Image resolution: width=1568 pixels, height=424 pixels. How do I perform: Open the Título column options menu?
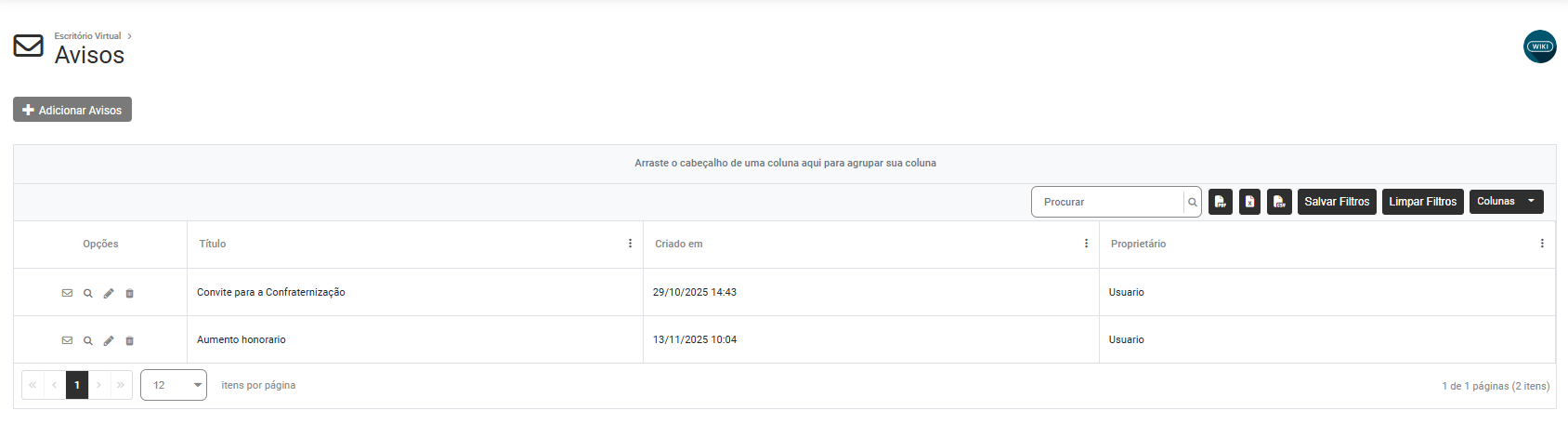point(630,244)
